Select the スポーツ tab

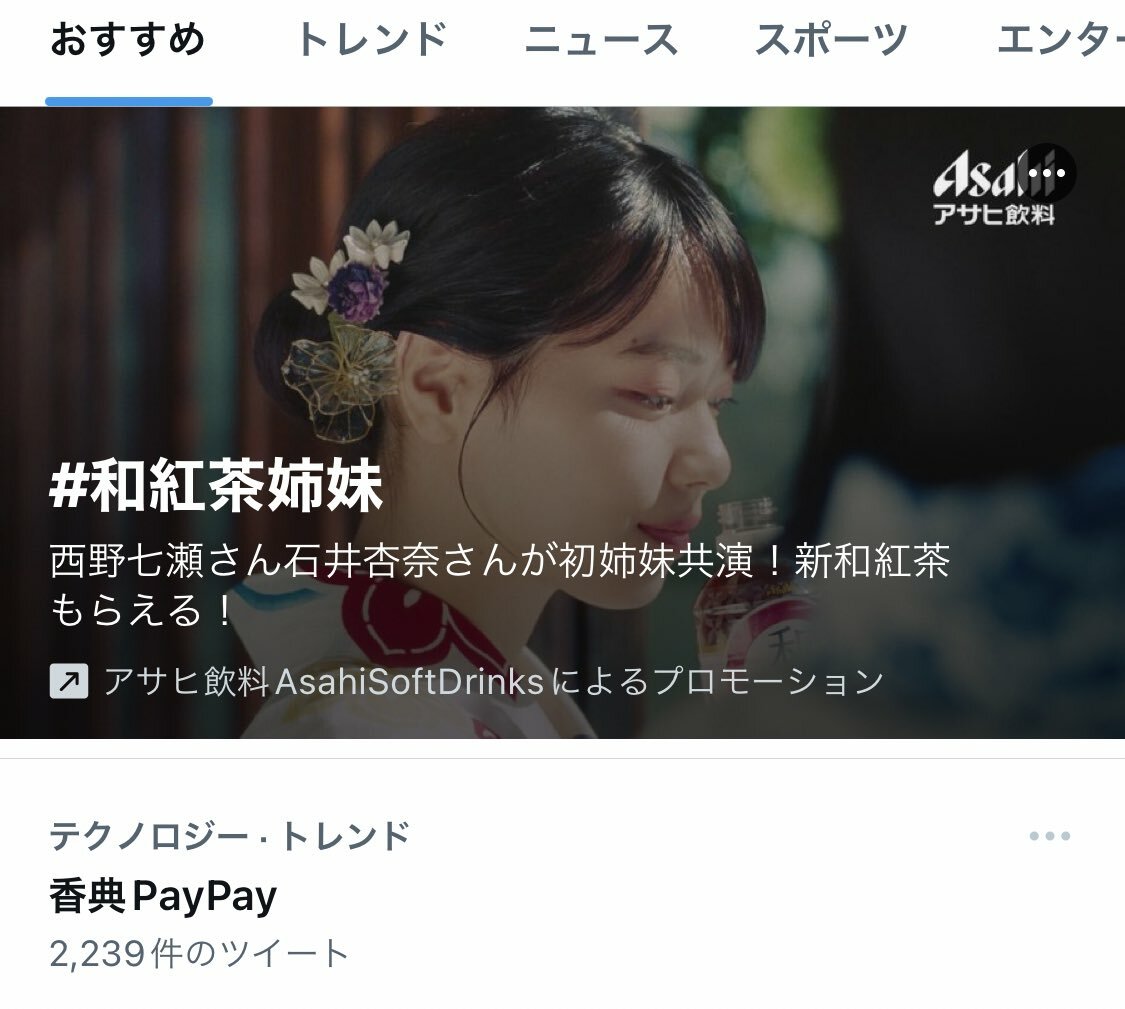(831, 39)
